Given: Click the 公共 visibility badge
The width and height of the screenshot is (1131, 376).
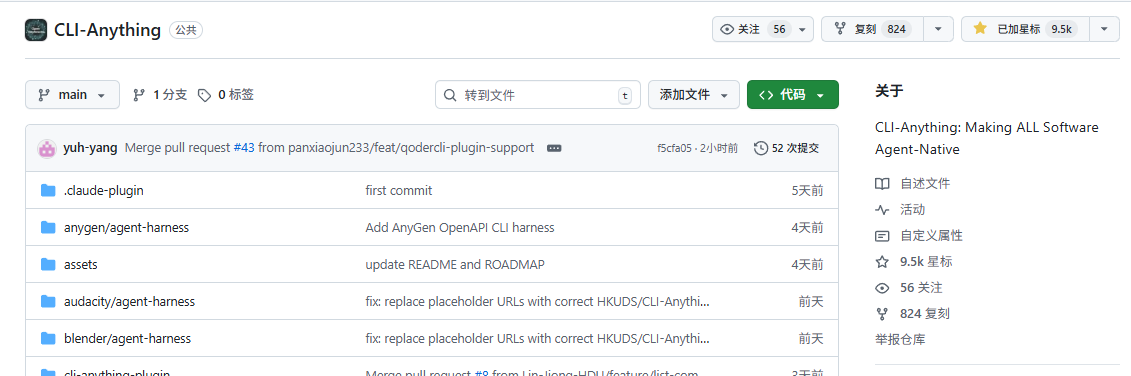Looking at the screenshot, I should coord(186,30).
